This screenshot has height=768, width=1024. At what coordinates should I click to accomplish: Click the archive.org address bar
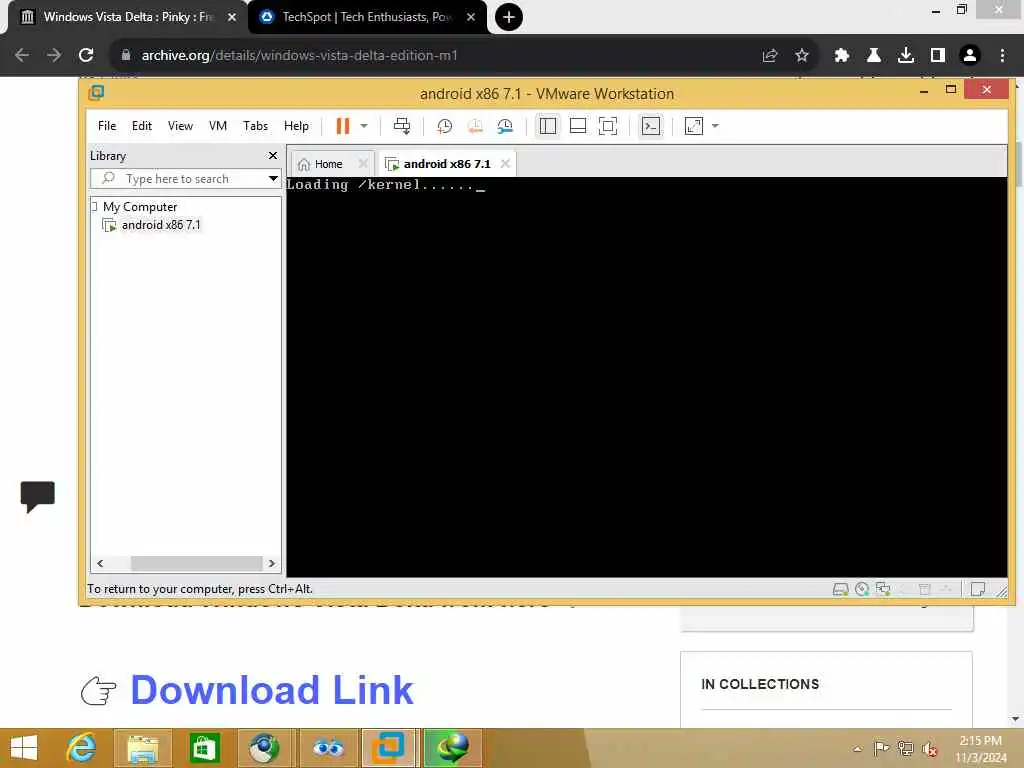click(x=431, y=56)
